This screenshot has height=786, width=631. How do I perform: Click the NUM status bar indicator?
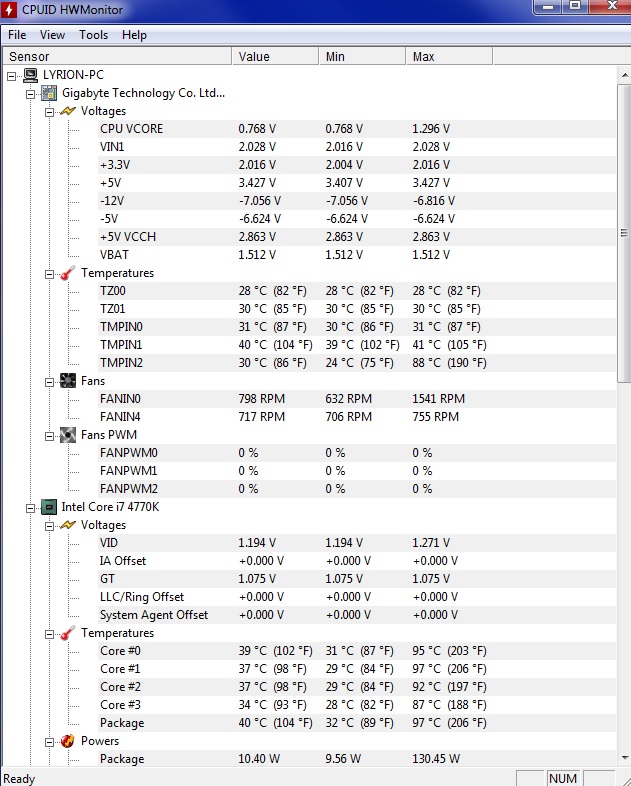[x=563, y=778]
